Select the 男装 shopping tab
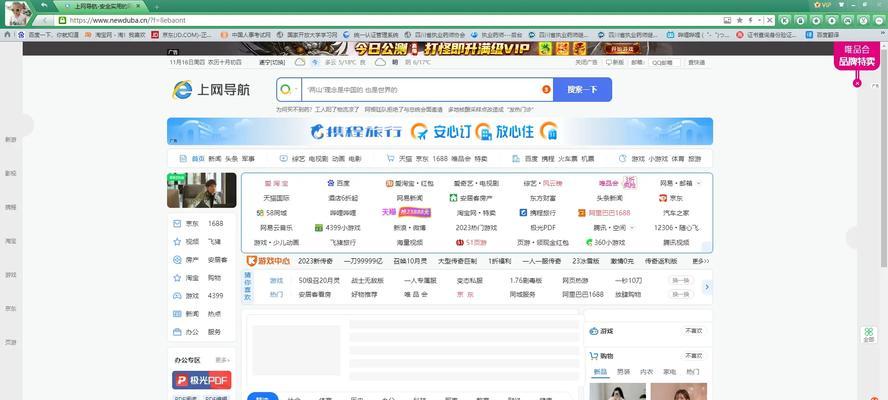Image resolution: width=888 pixels, height=400 pixels. (624, 372)
